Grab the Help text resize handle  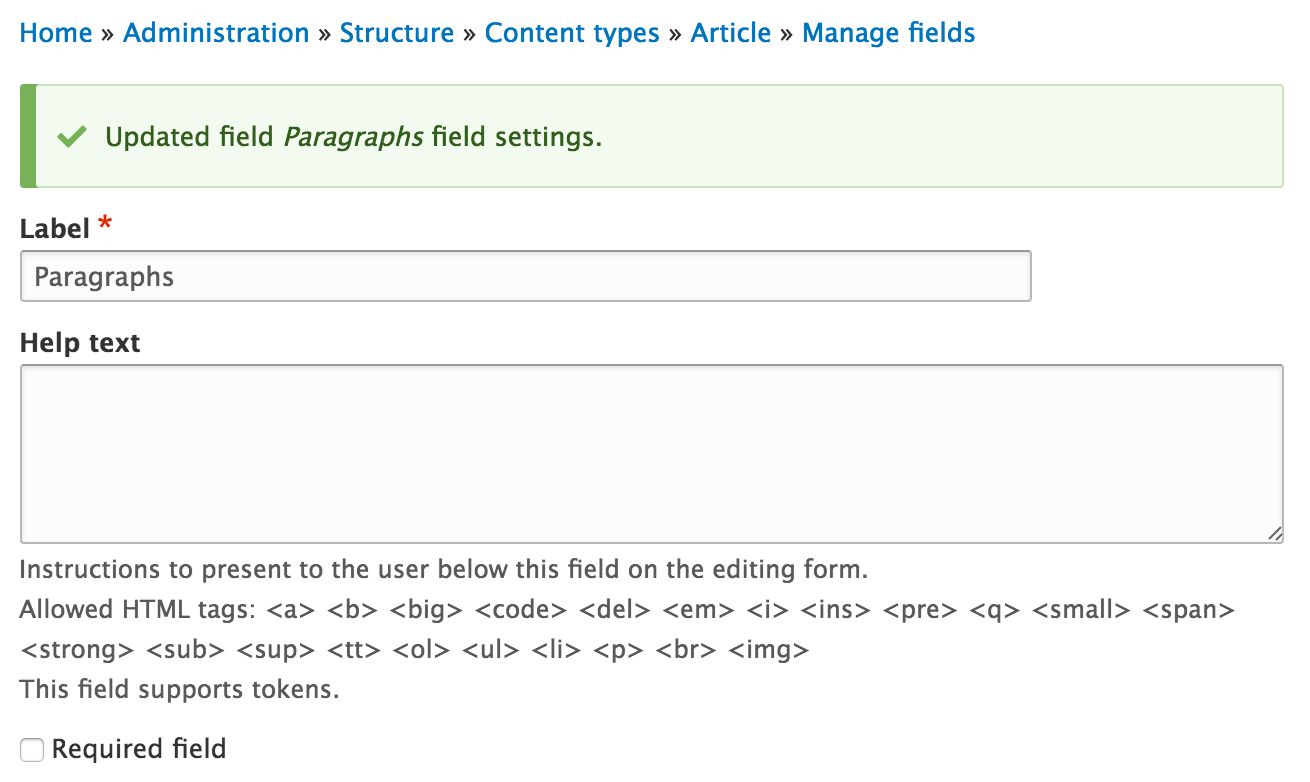pos(1274,534)
